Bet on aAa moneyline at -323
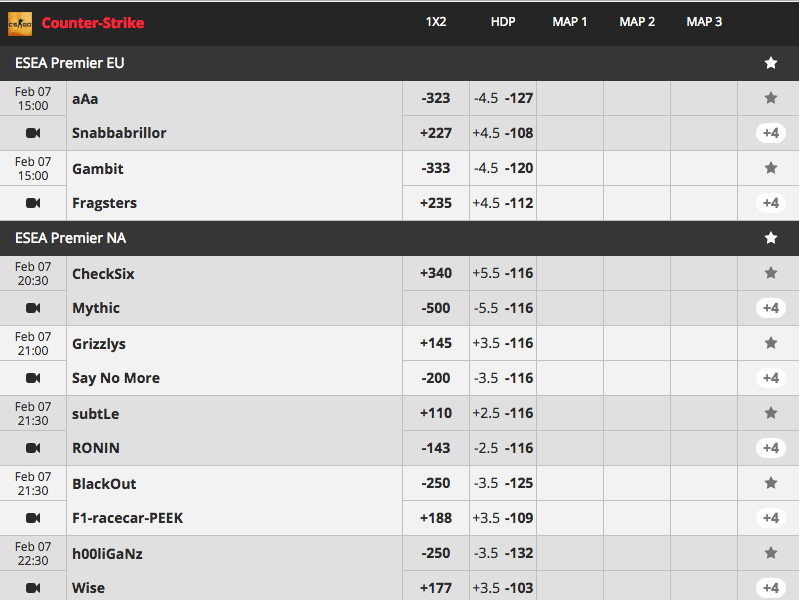 [436, 98]
